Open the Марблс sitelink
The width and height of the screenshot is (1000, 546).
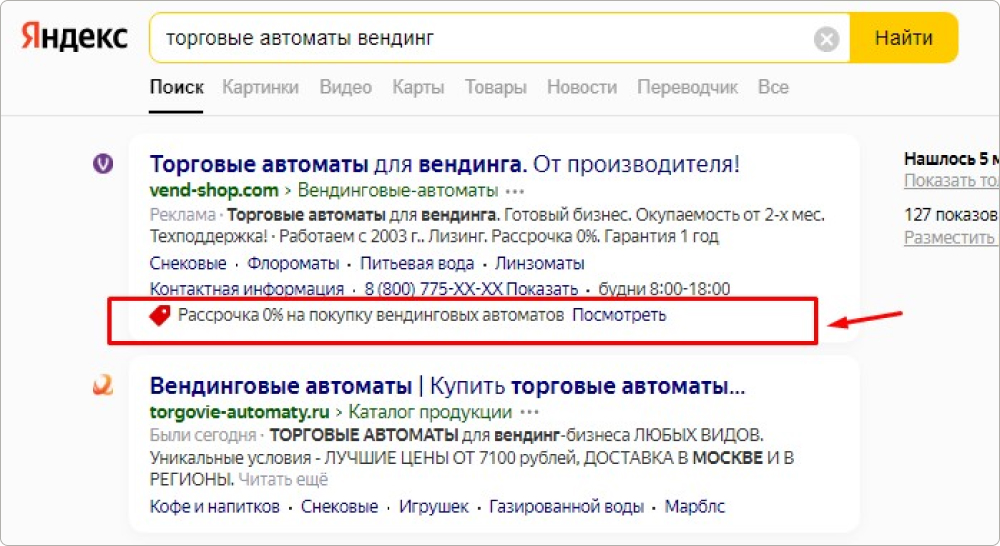point(695,507)
